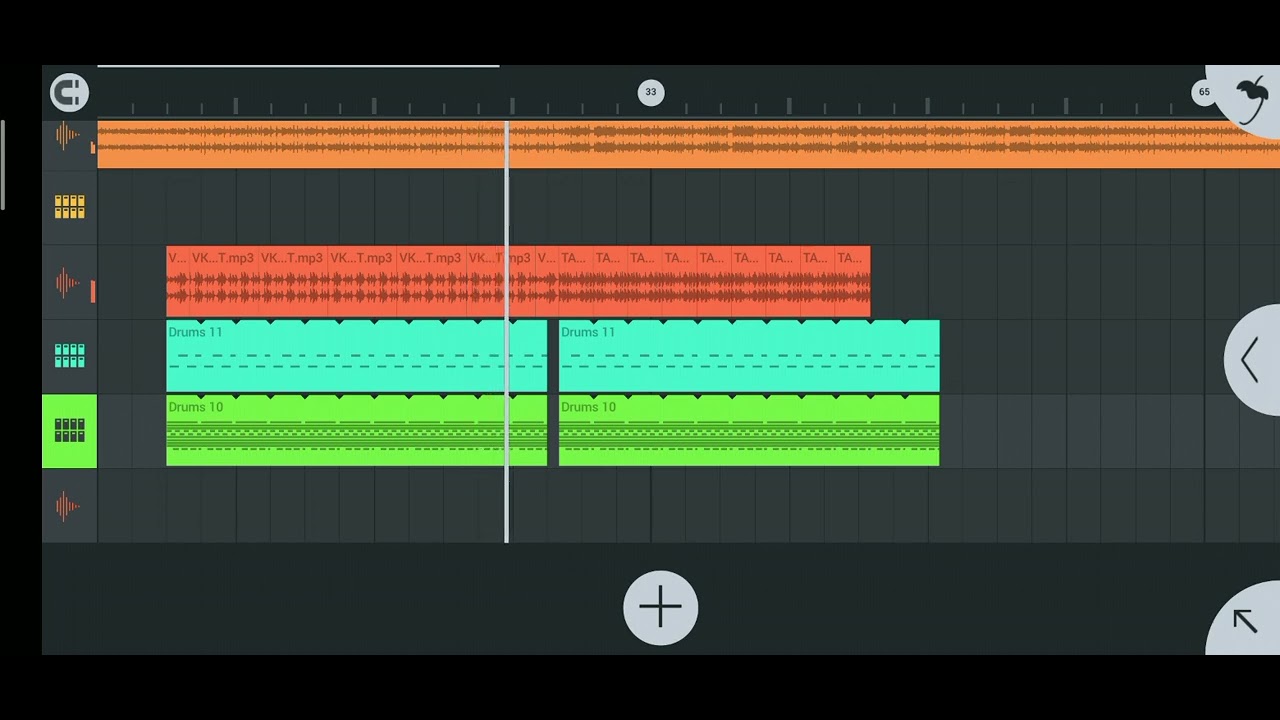The height and width of the screenshot is (720, 1280).
Task: Jump to bar 33 timeline marker
Action: pyautogui.click(x=651, y=92)
